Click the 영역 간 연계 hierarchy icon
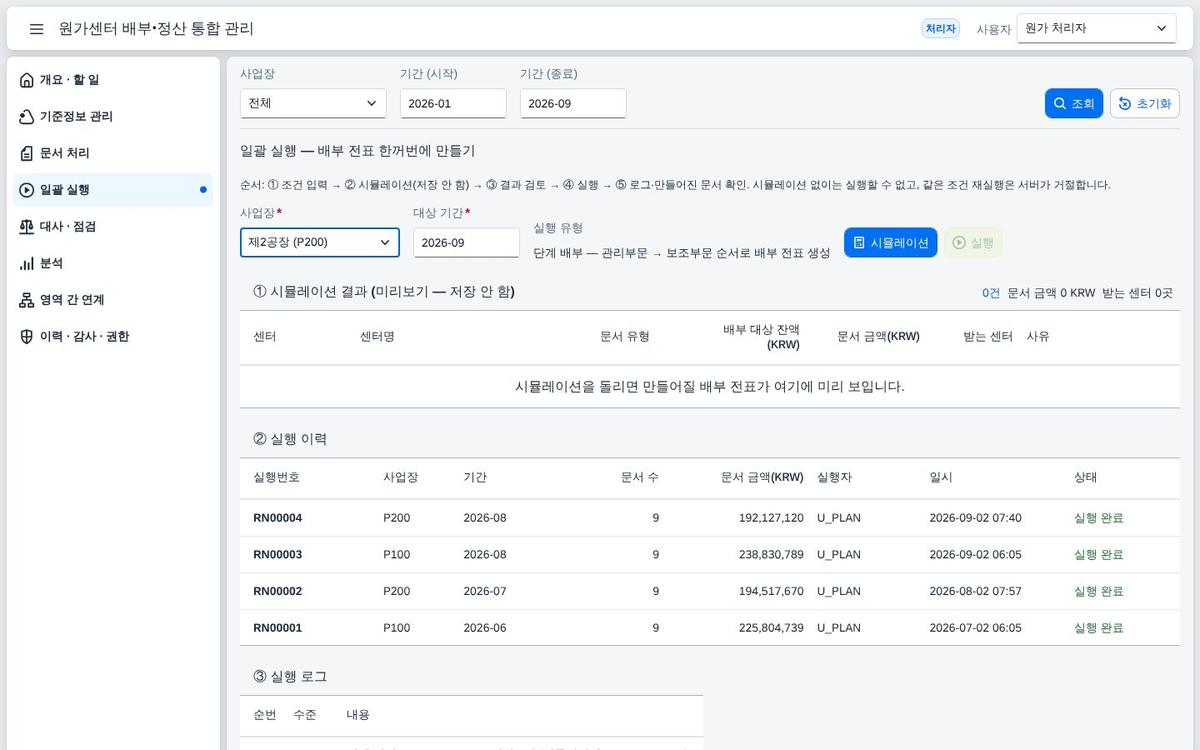The image size is (1200, 750). click(x=27, y=300)
